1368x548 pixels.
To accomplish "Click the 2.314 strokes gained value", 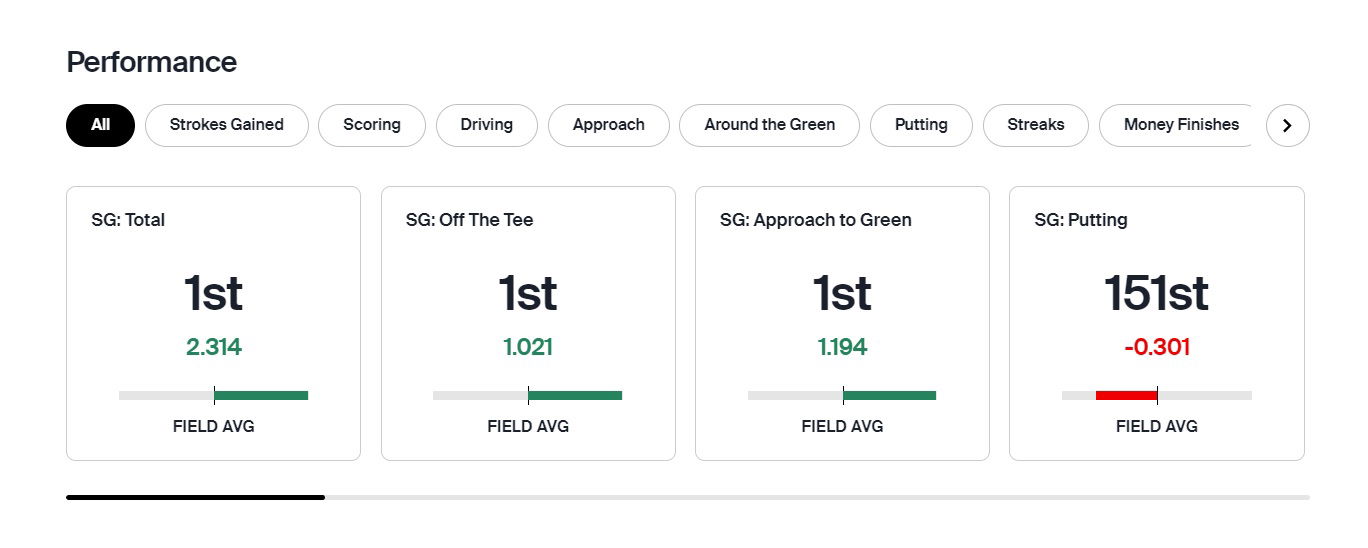I will pyautogui.click(x=213, y=347).
